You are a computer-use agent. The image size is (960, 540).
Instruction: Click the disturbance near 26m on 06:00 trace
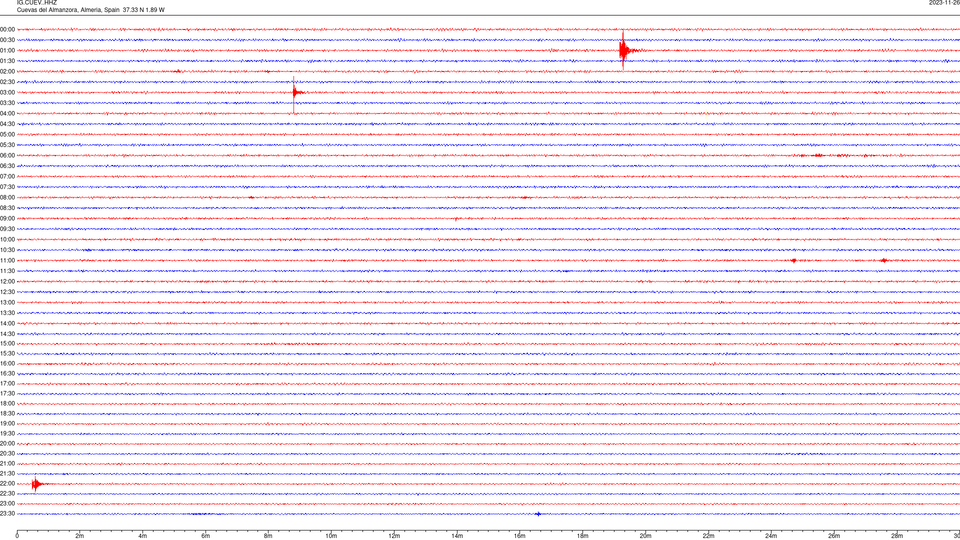819,156
